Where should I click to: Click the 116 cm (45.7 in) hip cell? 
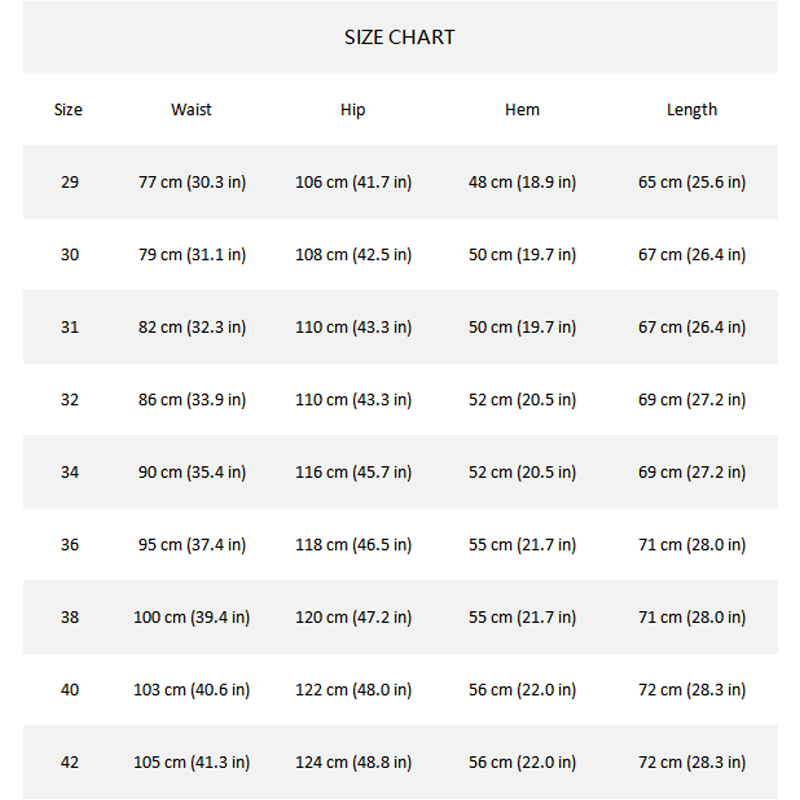(353, 472)
